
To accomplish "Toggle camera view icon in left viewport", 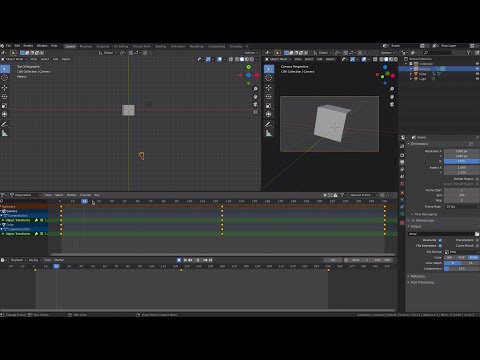I will [x=255, y=104].
